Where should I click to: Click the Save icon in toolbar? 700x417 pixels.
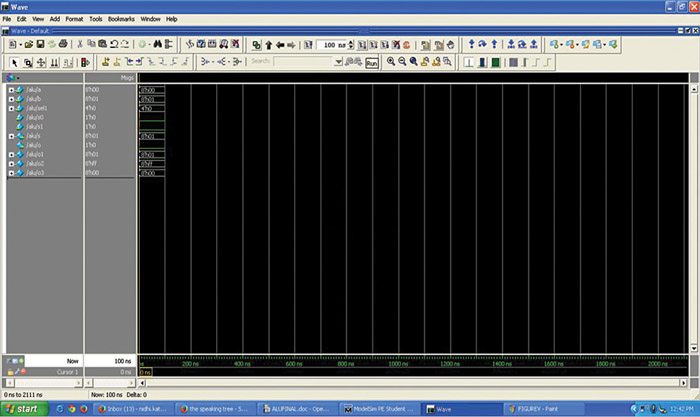[x=39, y=45]
